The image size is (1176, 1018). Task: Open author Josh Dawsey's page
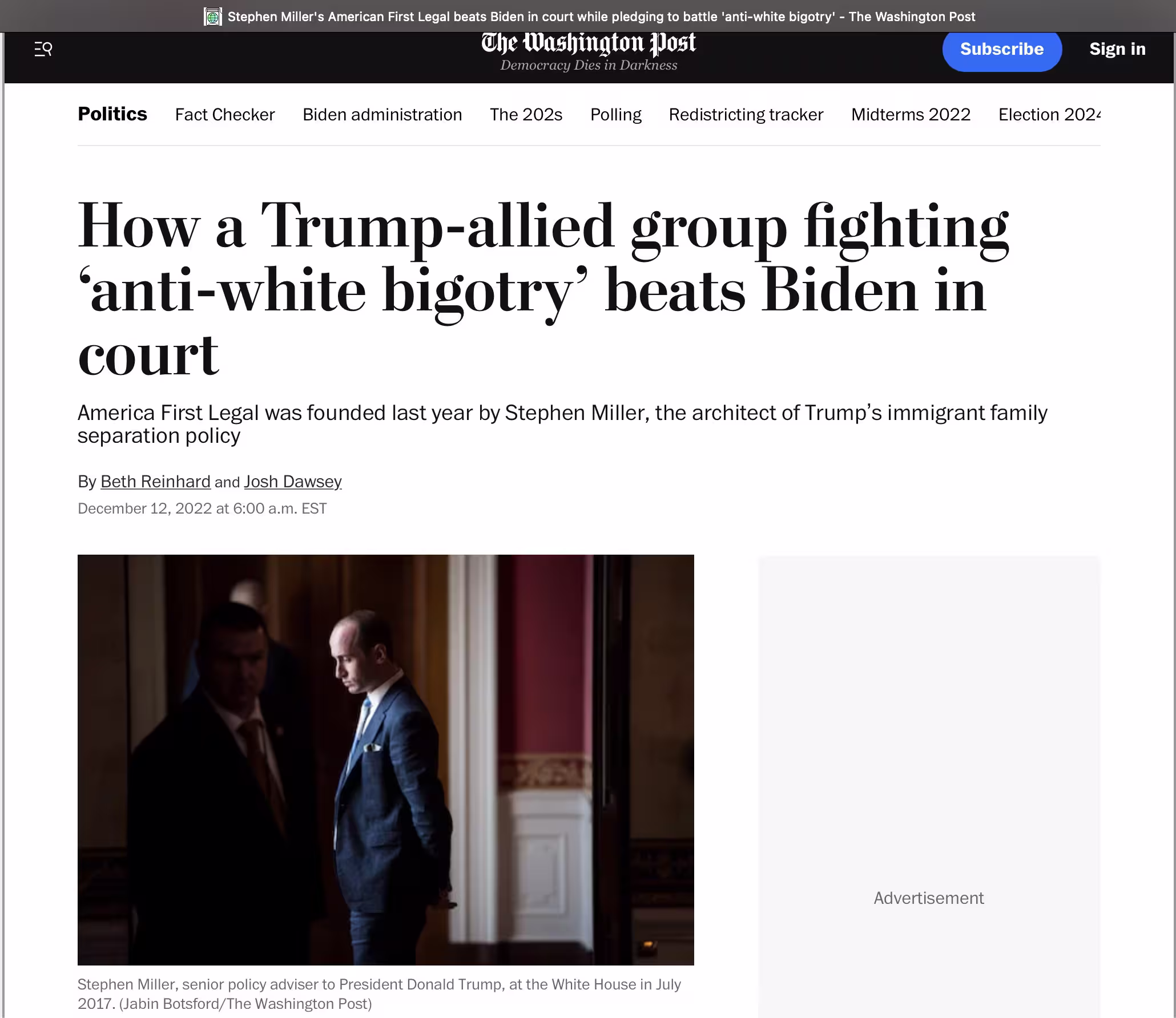pyautogui.click(x=293, y=482)
